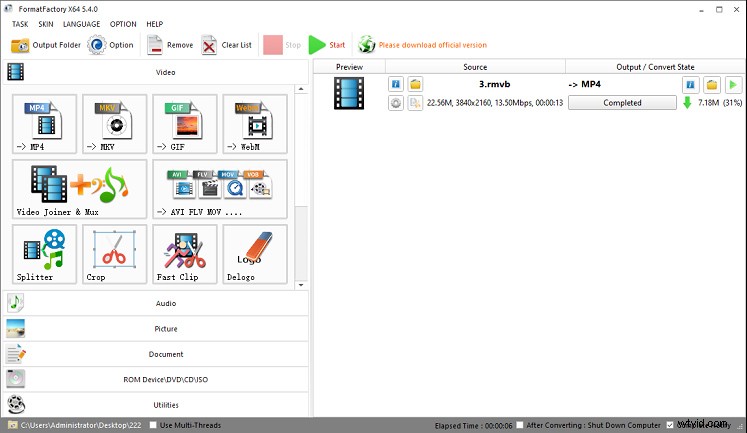Click the Preview column header
The height and width of the screenshot is (433, 747).
[349, 67]
